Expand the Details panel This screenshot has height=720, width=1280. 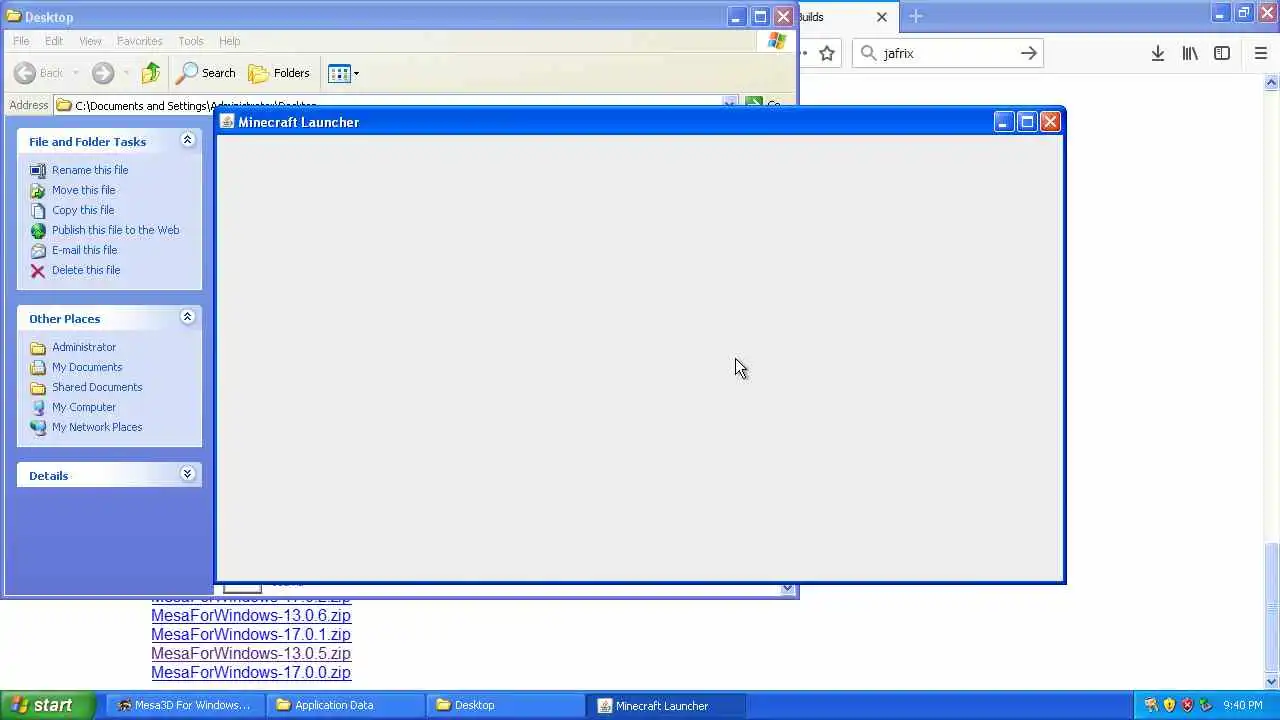(187, 474)
